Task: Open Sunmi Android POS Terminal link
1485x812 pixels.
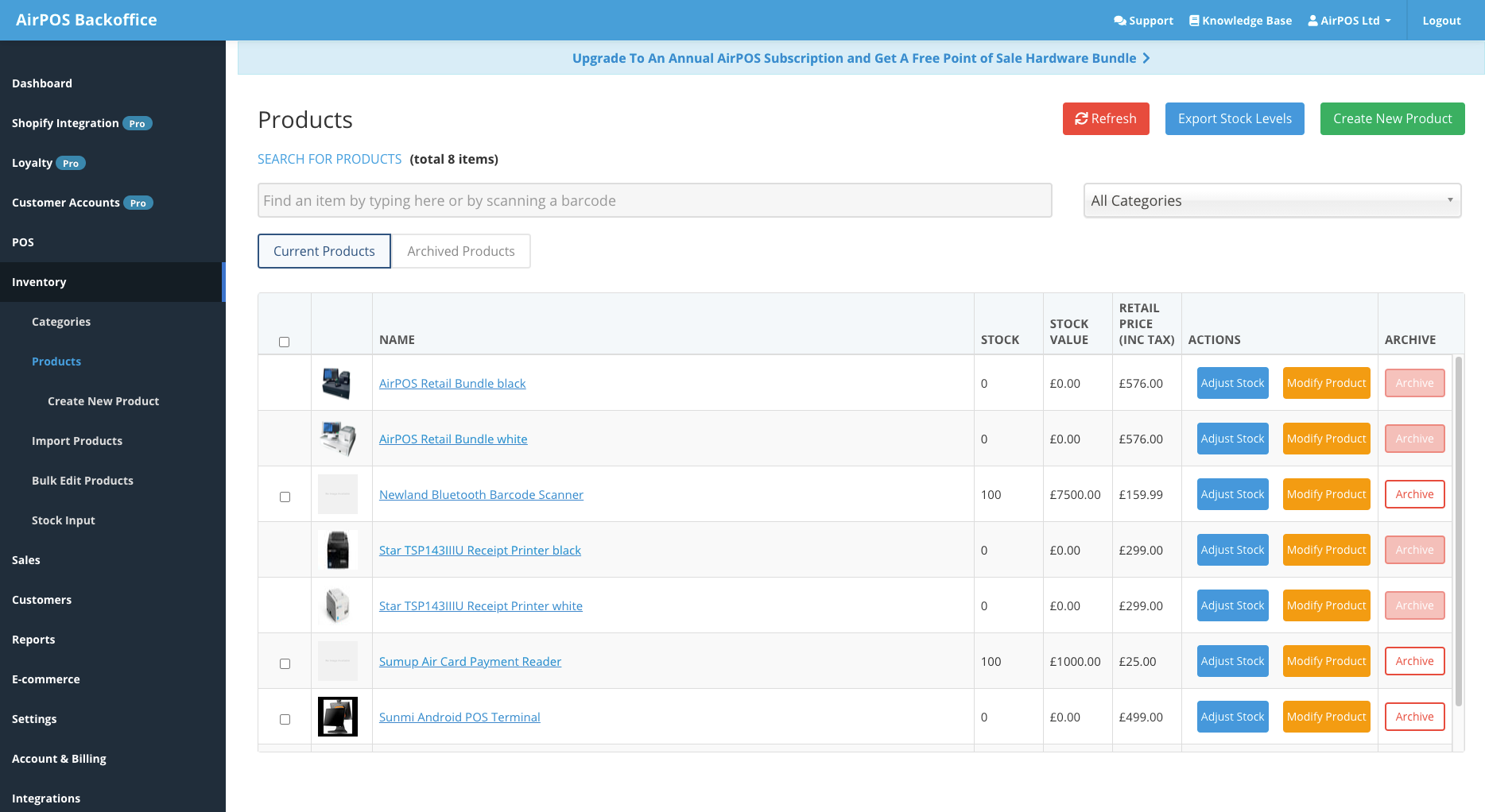Action: pos(459,717)
